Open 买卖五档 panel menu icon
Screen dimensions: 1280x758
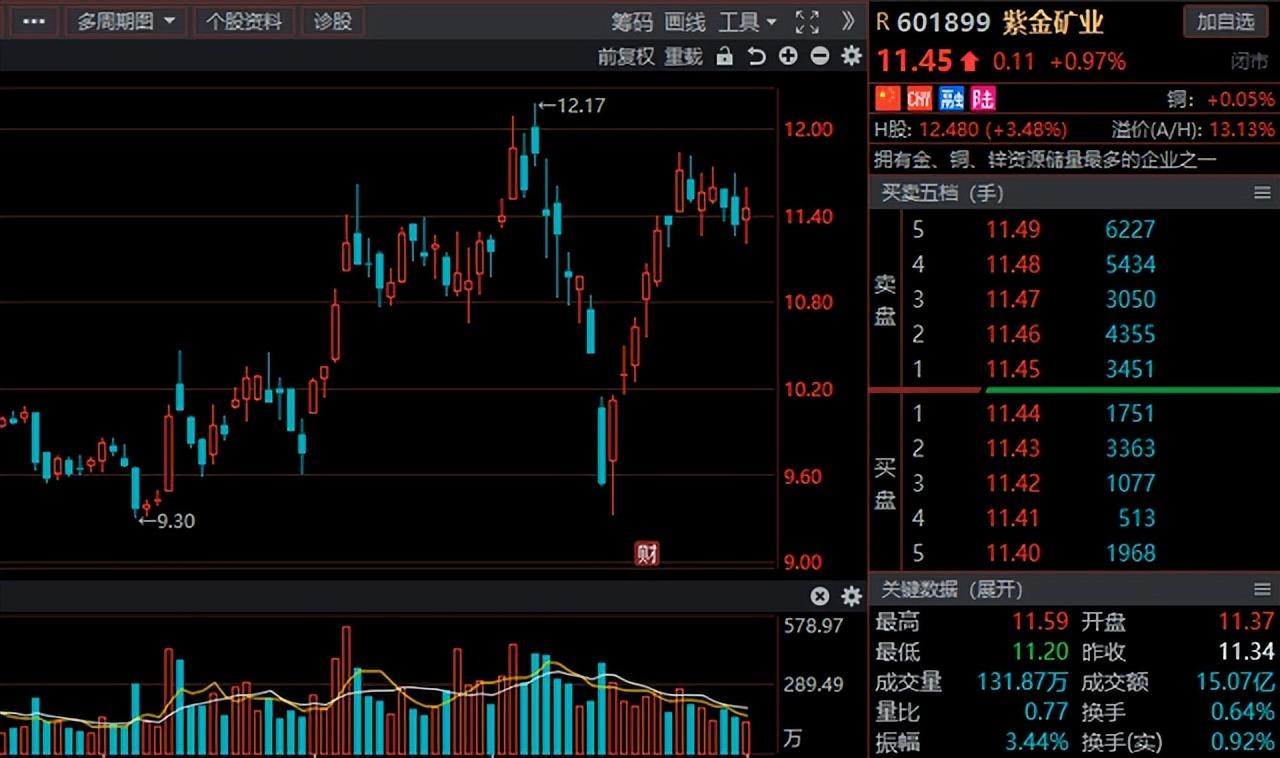point(1262,192)
